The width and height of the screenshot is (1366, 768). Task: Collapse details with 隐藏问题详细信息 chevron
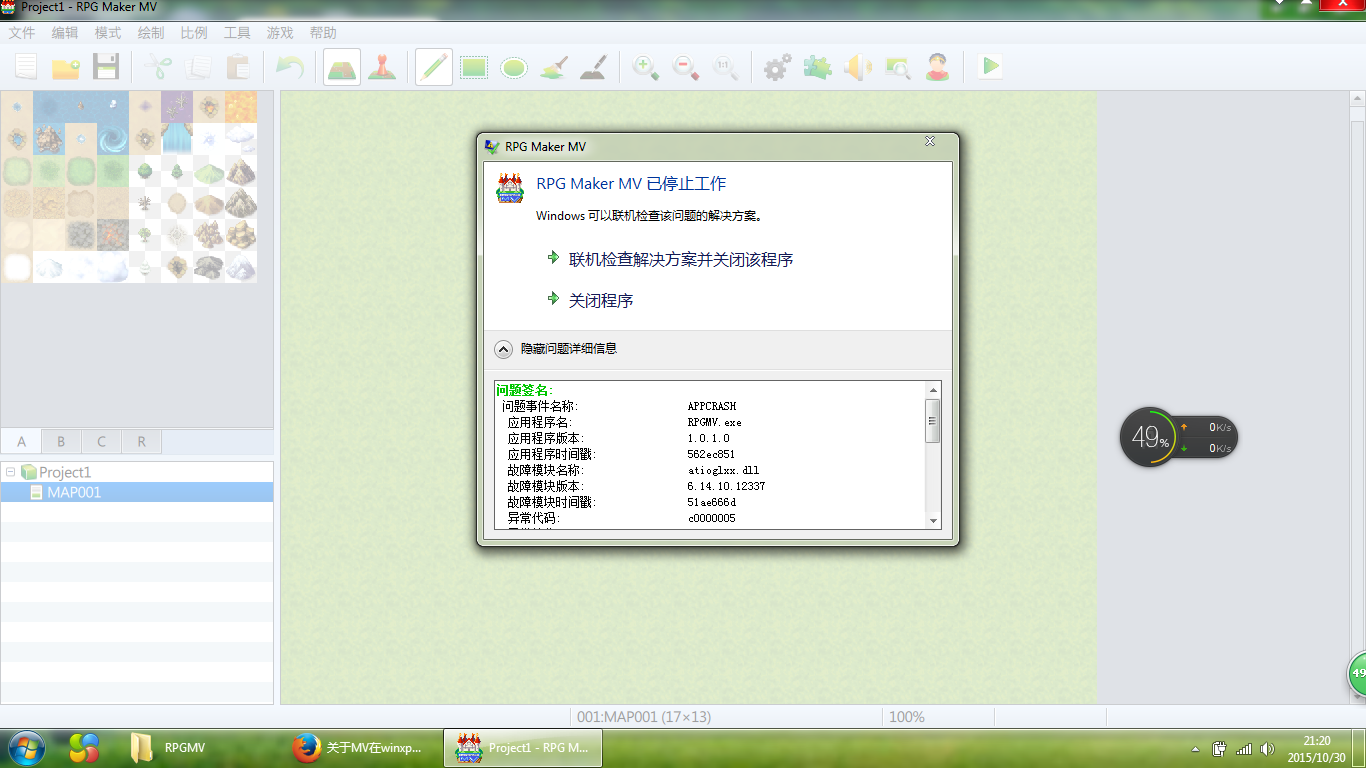tap(504, 349)
